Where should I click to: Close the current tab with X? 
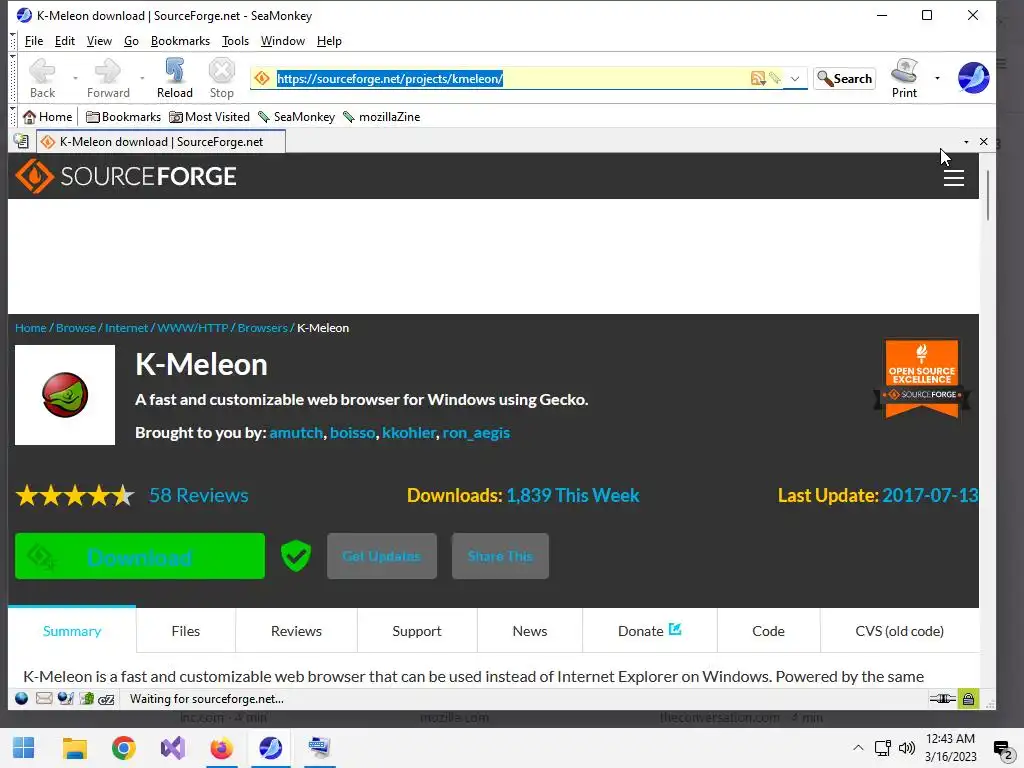[x=984, y=141]
